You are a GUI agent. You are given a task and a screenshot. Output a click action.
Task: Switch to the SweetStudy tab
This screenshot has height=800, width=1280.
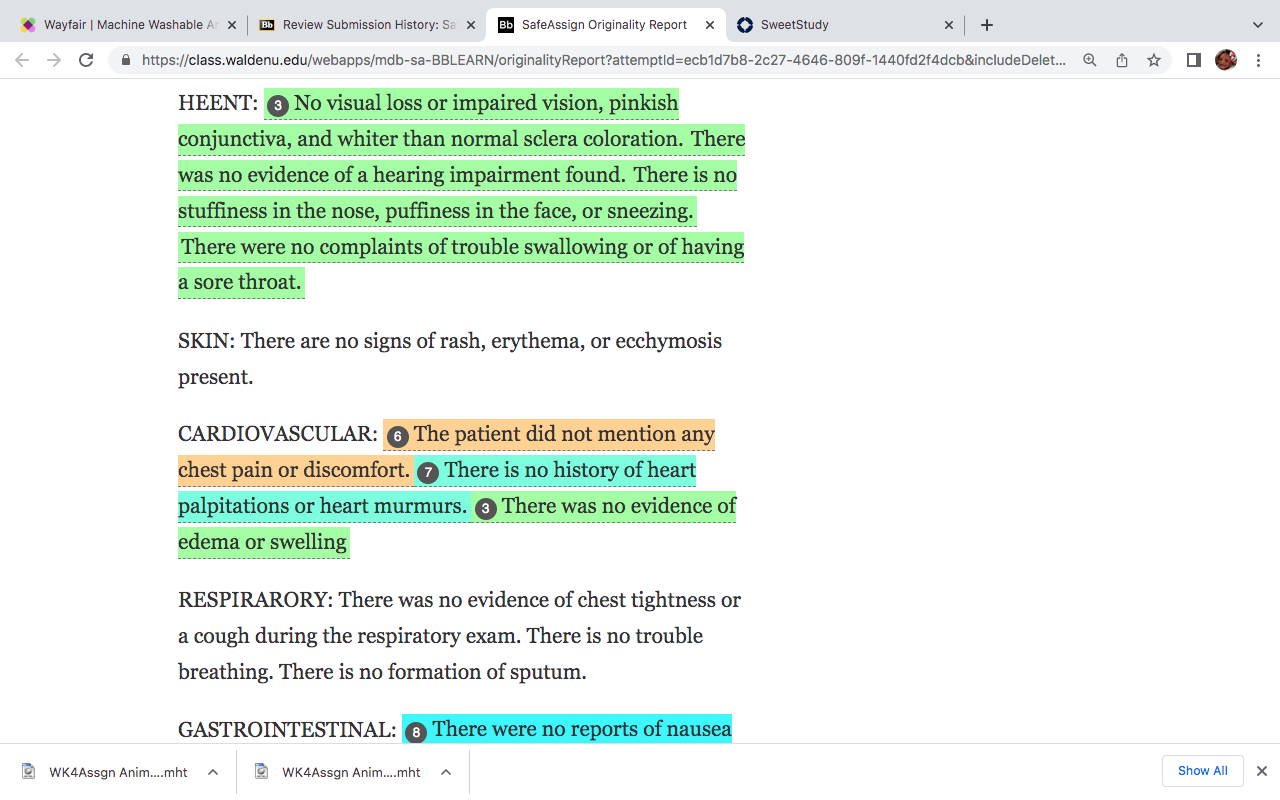846,25
